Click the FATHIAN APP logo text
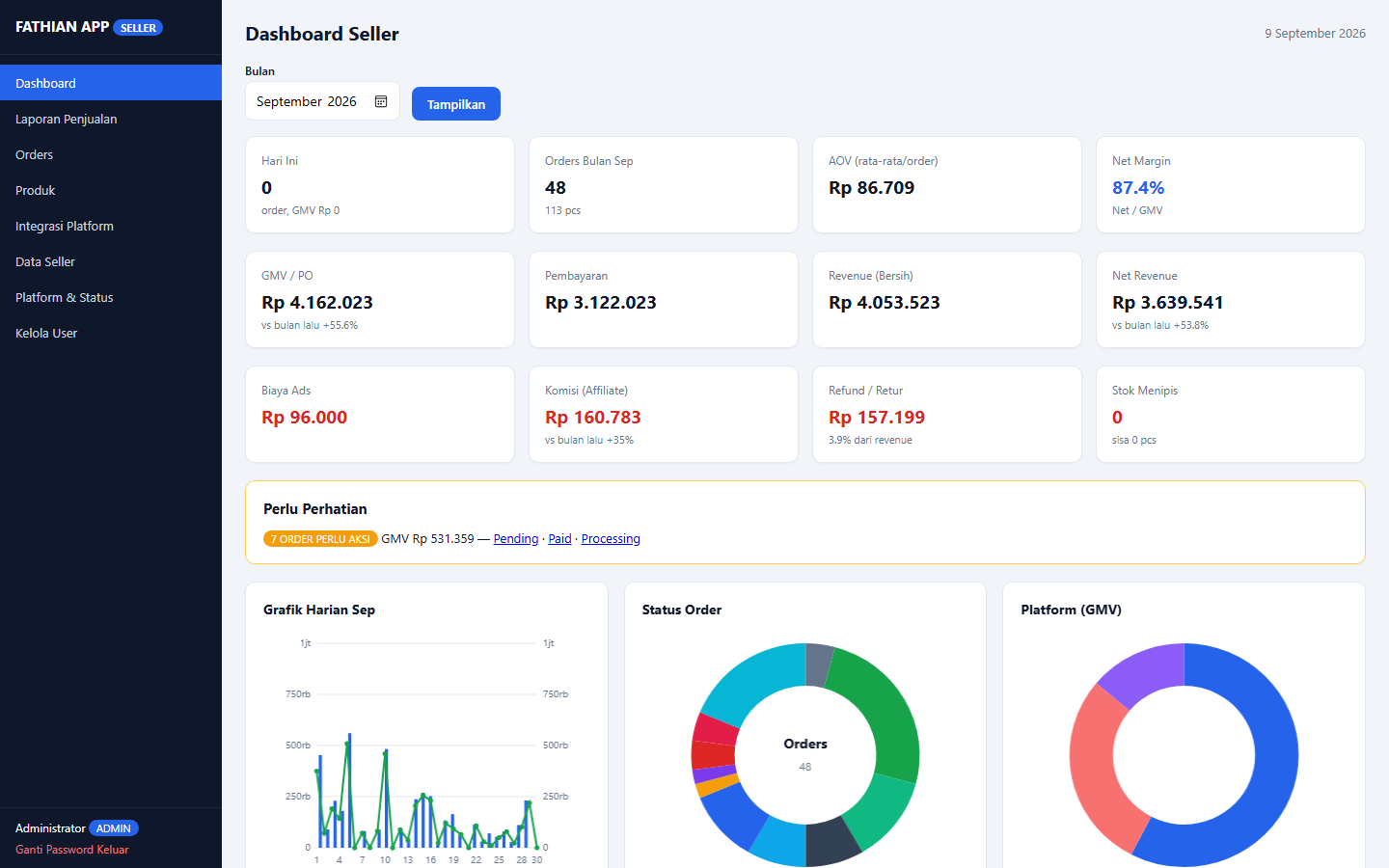Screen dimensions: 1389x868 [62, 27]
